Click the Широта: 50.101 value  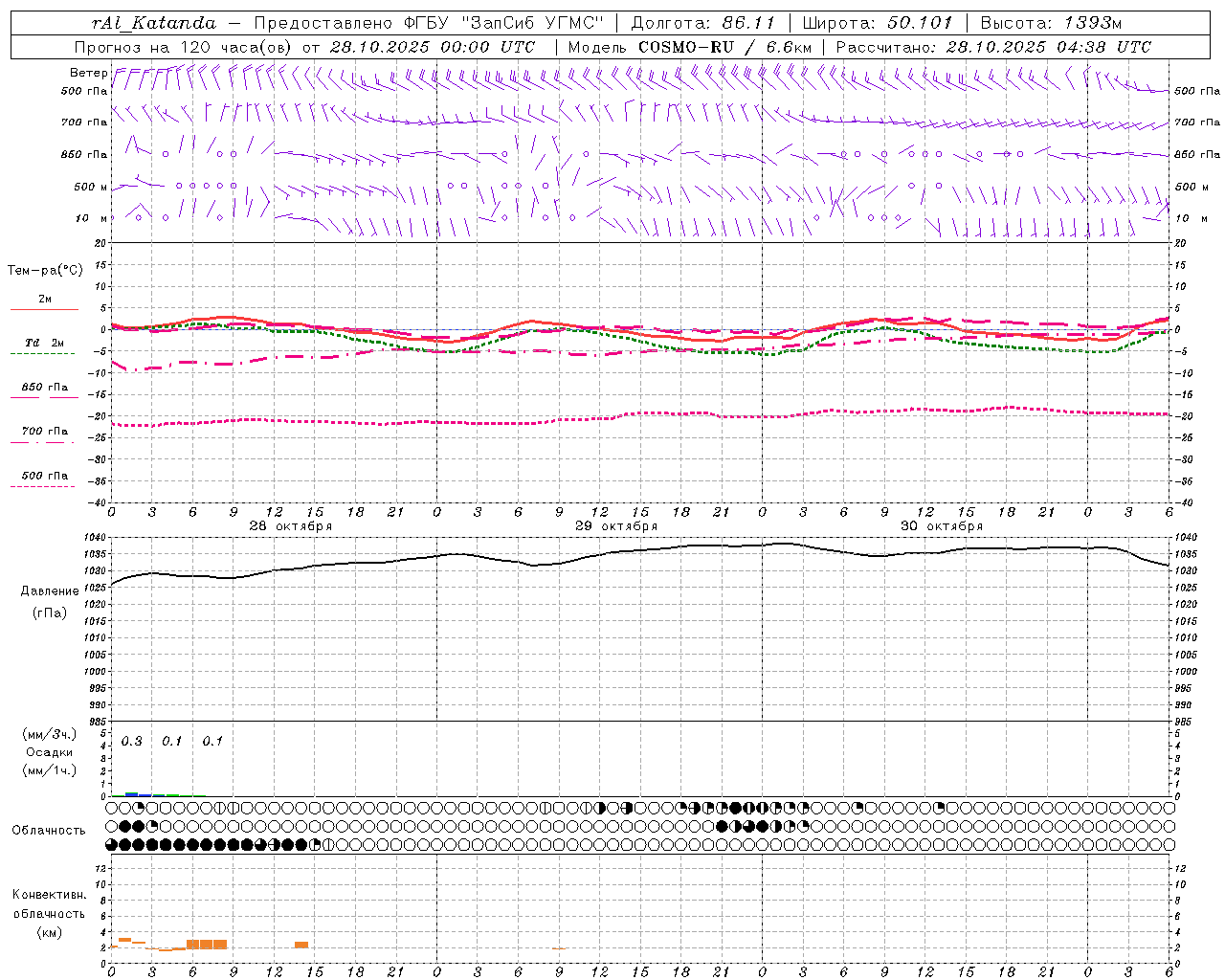pyautogui.click(x=878, y=23)
